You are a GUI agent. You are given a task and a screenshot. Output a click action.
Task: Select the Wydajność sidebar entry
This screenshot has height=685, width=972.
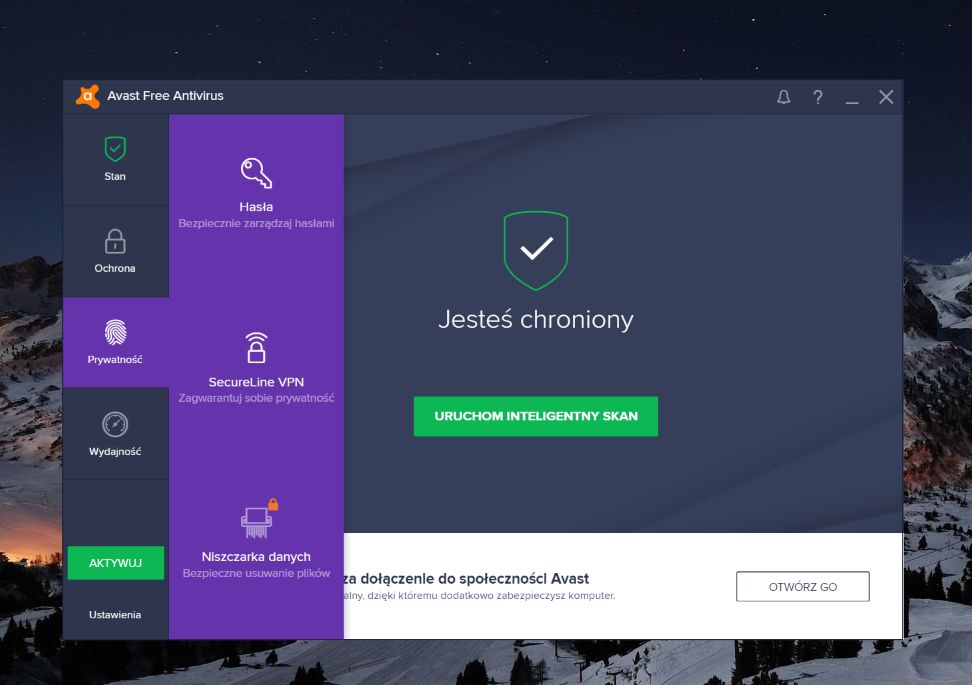tap(114, 450)
